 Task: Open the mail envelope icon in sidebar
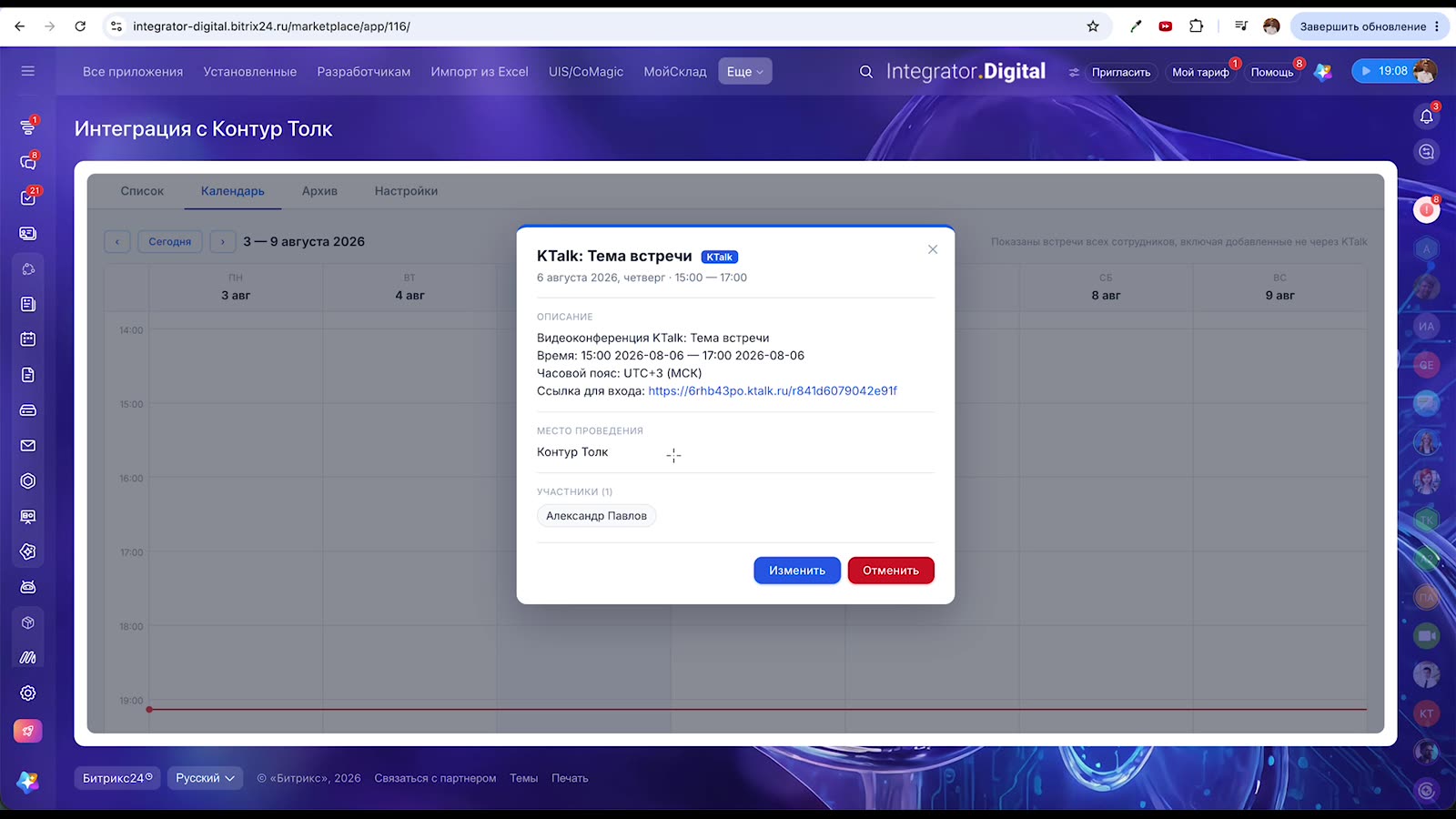coord(28,446)
